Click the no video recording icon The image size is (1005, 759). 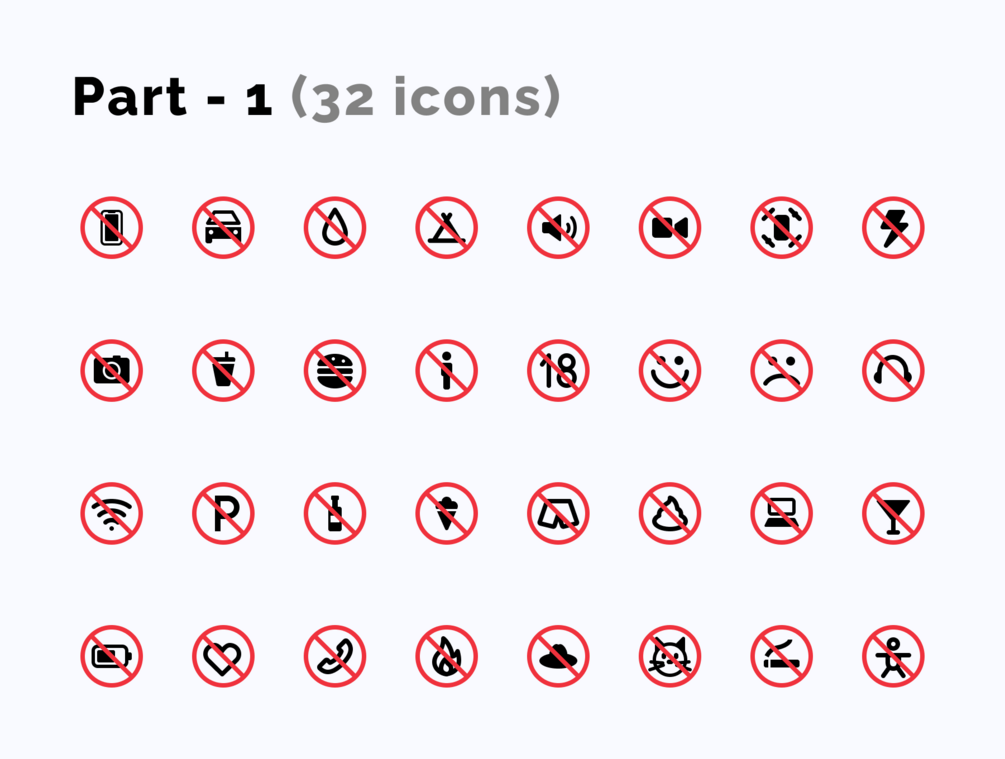tap(670, 228)
